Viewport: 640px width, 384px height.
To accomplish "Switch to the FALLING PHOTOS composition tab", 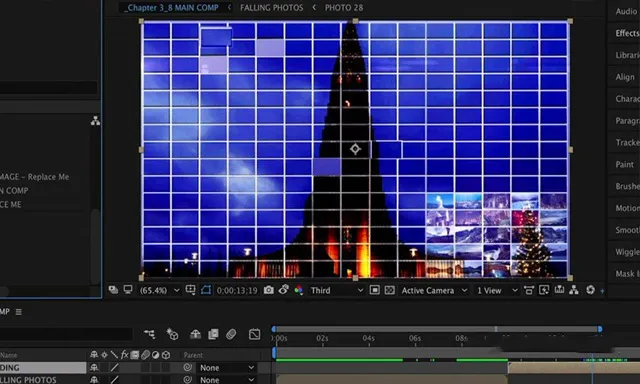I will tap(271, 8).
